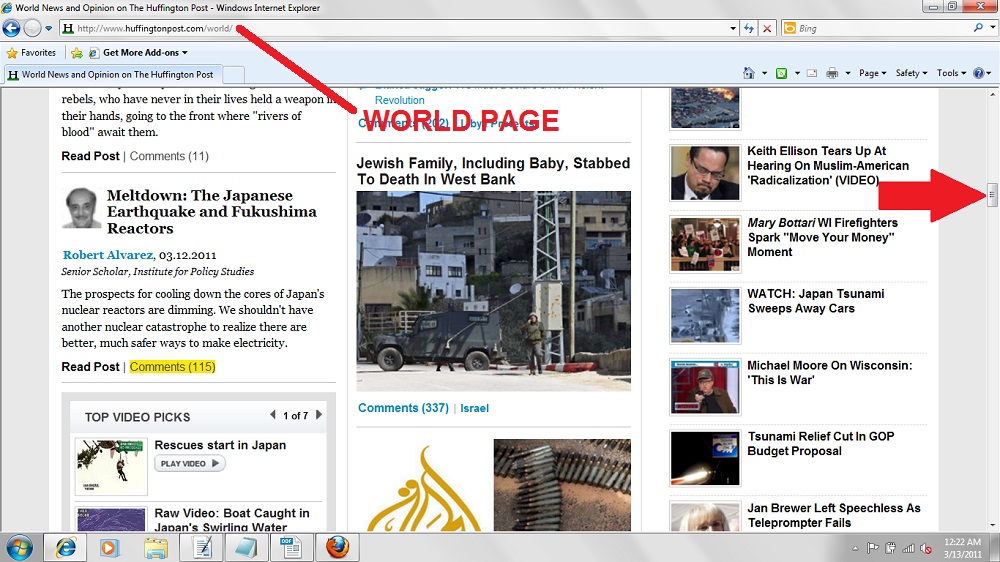Open the Favorites button
The width and height of the screenshot is (1000, 562).
(x=31, y=53)
